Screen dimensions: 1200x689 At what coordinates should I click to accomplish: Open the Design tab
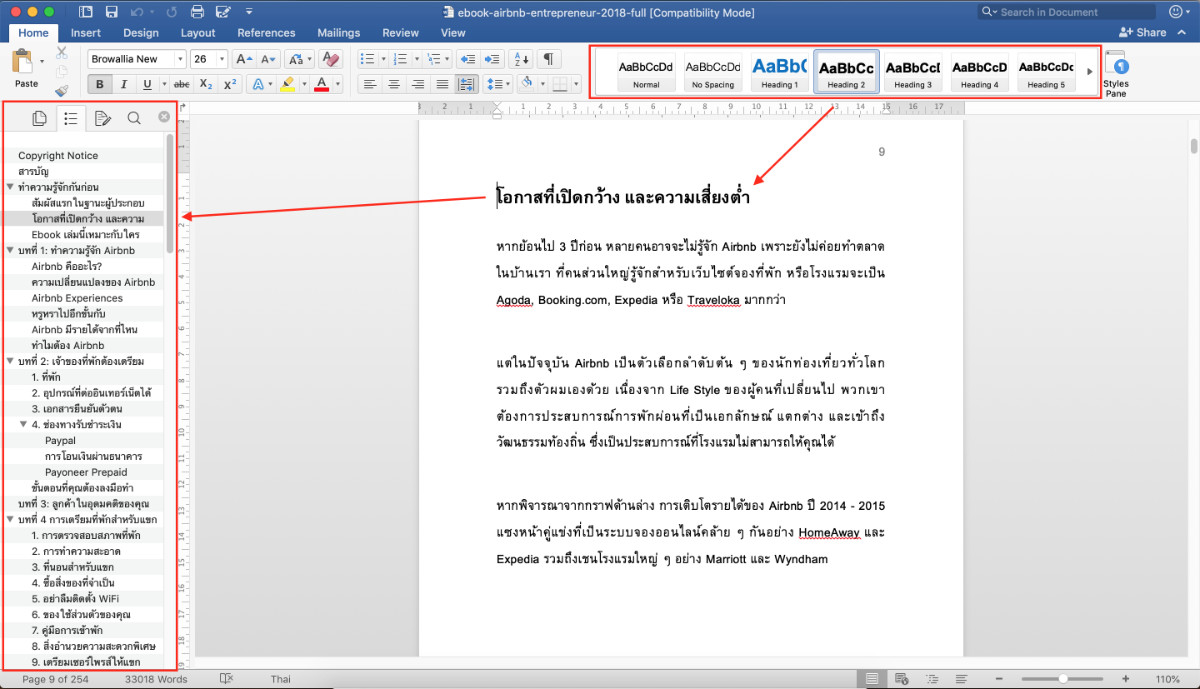tap(140, 33)
